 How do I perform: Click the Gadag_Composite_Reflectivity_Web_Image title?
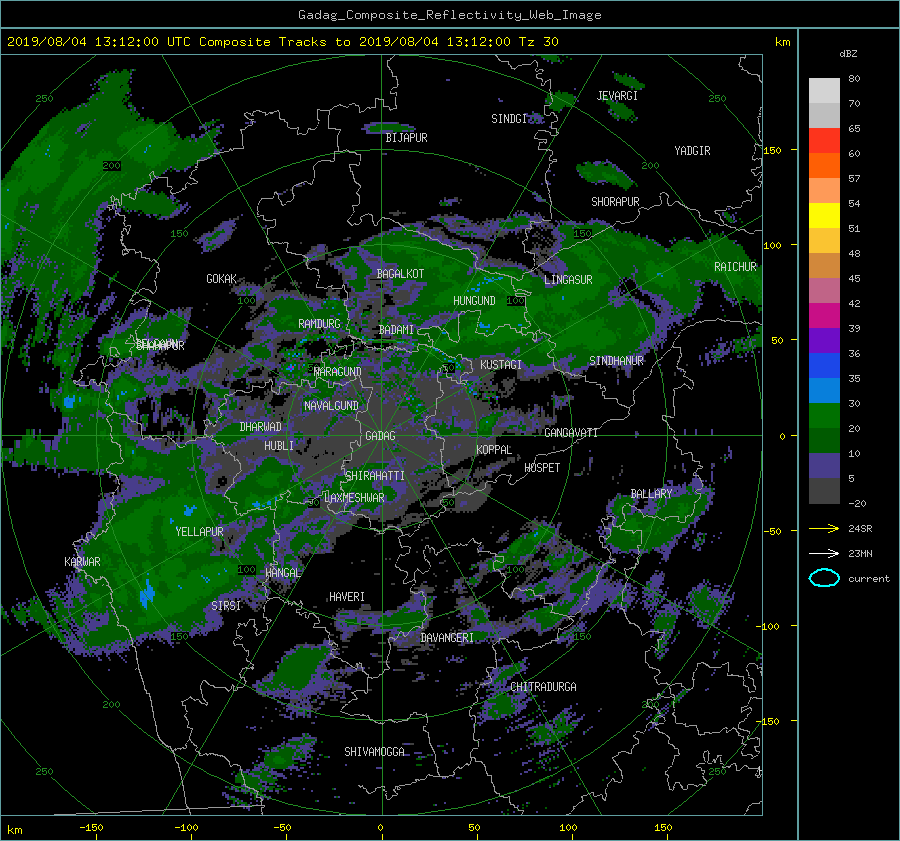pyautogui.click(x=449, y=14)
